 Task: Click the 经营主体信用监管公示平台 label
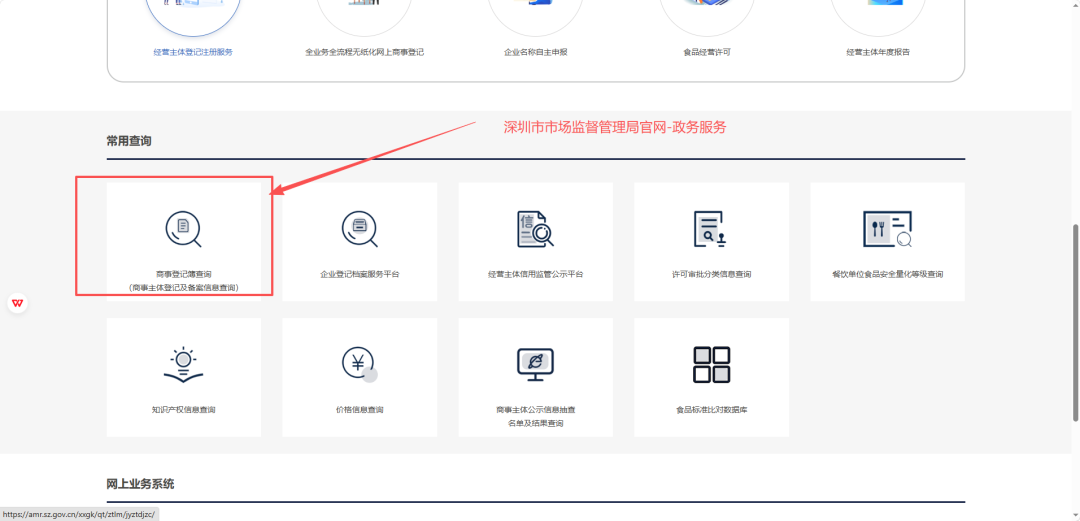(535, 274)
